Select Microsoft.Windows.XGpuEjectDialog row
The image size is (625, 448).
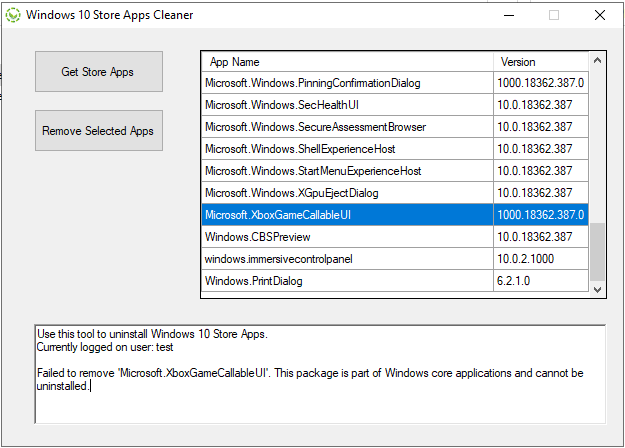395,193
